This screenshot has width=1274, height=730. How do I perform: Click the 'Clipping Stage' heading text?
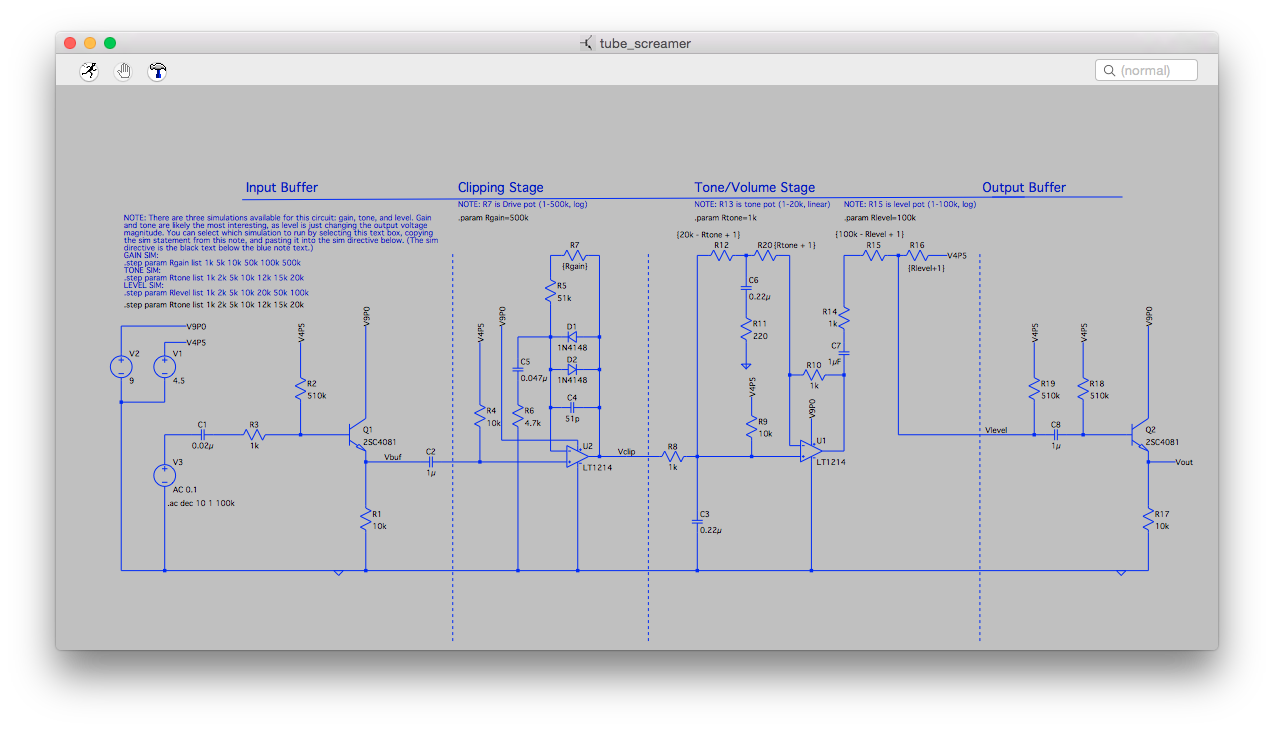(x=501, y=187)
